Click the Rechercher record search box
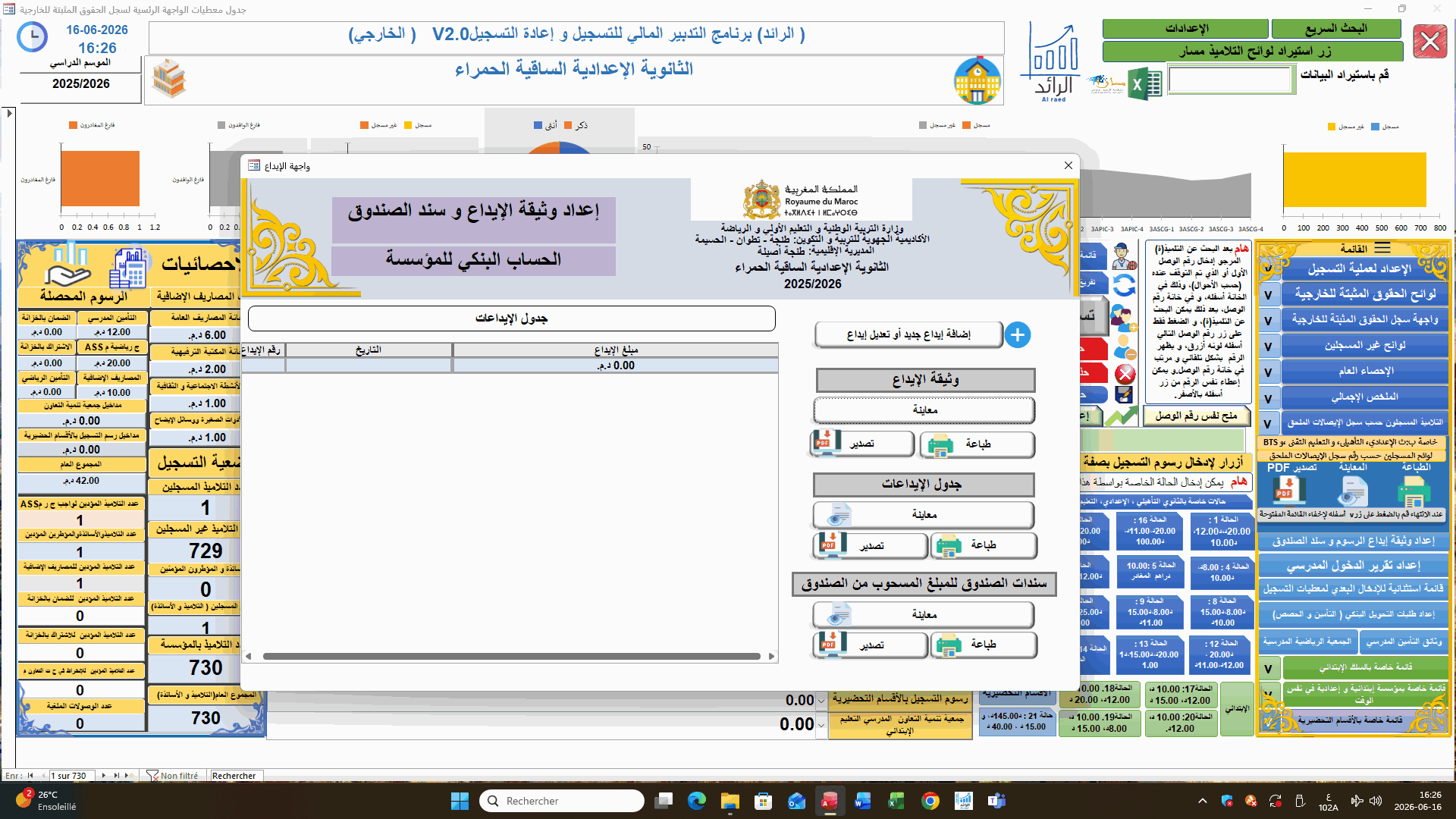 pos(237,776)
